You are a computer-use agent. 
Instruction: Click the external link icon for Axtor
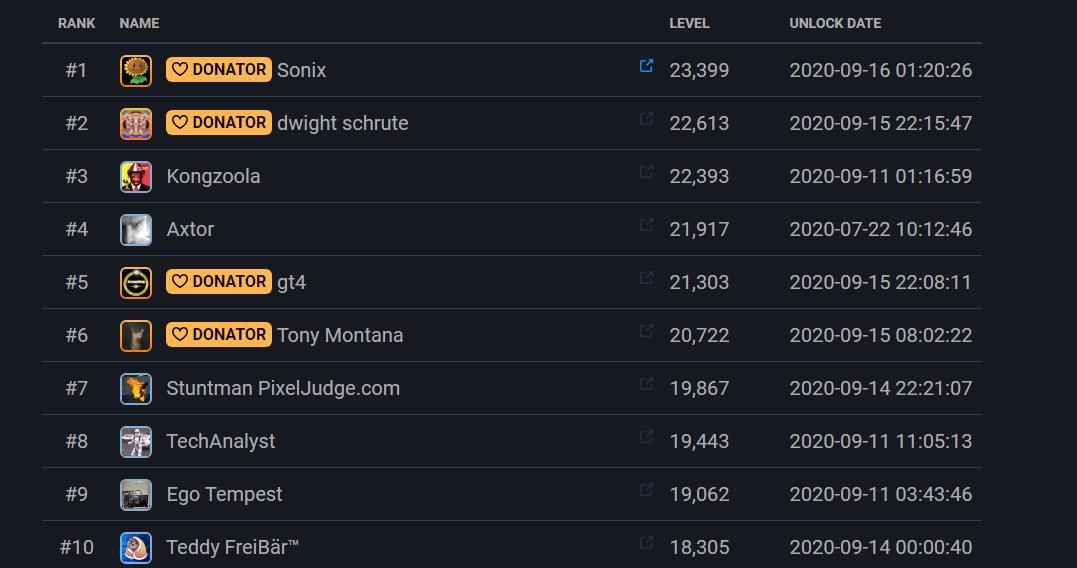pos(646,225)
